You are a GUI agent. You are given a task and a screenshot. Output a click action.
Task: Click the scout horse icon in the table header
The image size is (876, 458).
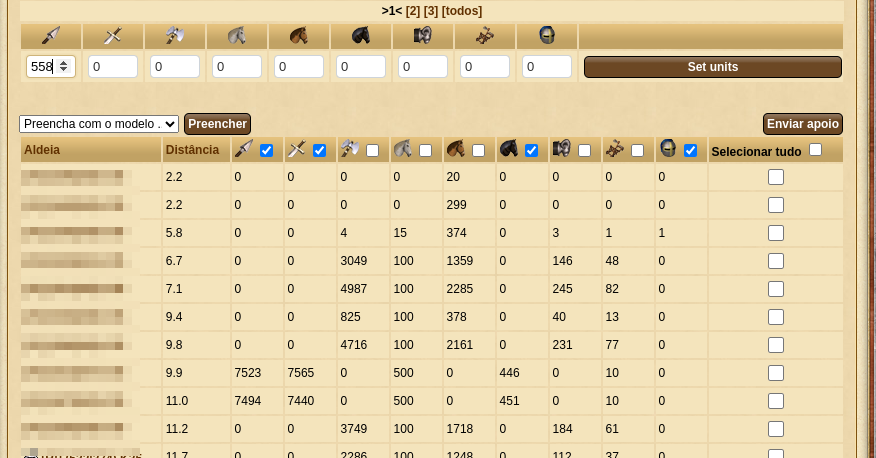[403, 150]
